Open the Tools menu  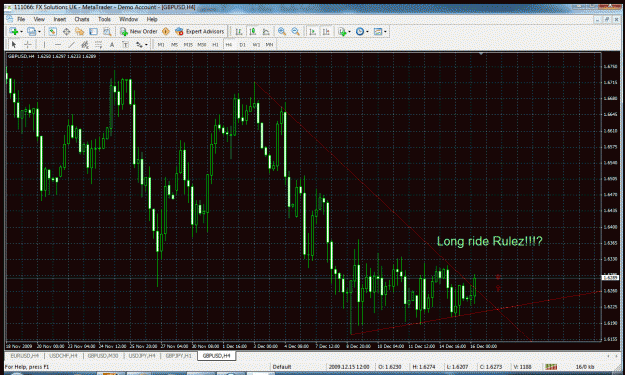click(x=104, y=19)
